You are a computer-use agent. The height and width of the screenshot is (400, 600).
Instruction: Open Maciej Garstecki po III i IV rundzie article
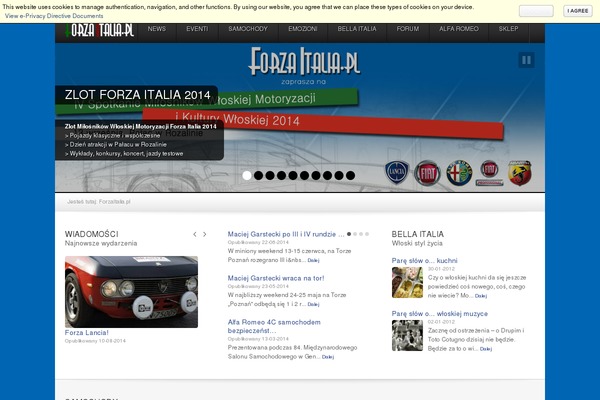point(286,234)
